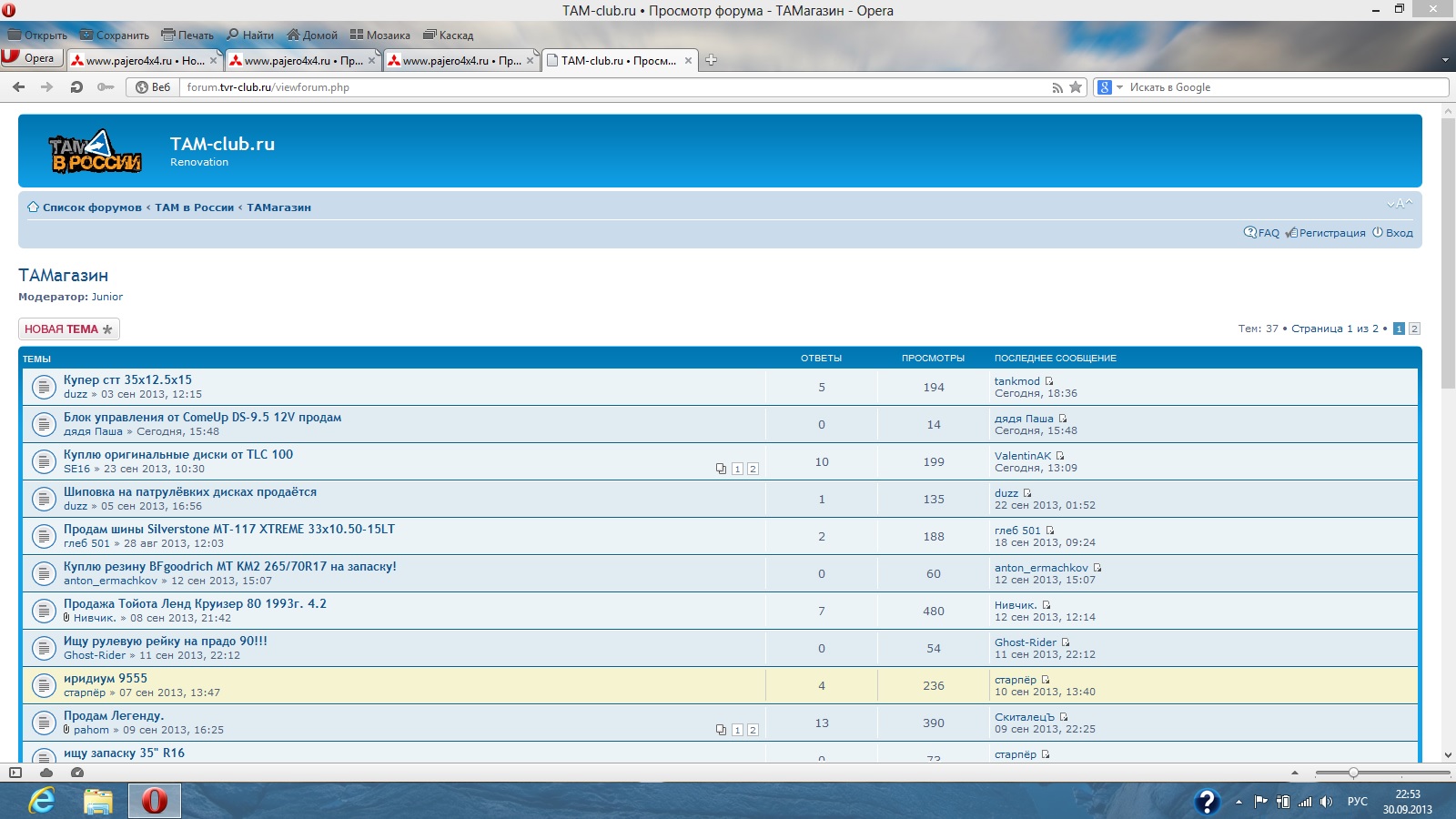Viewport: 1456px width, 819px height.
Task: Expand the Google search engine dropdown
Action: click(1109, 87)
